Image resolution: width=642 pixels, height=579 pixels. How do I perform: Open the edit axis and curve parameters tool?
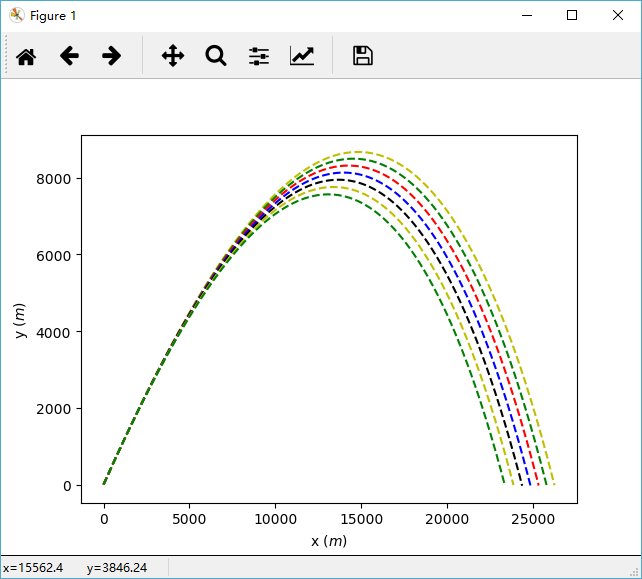pos(302,56)
